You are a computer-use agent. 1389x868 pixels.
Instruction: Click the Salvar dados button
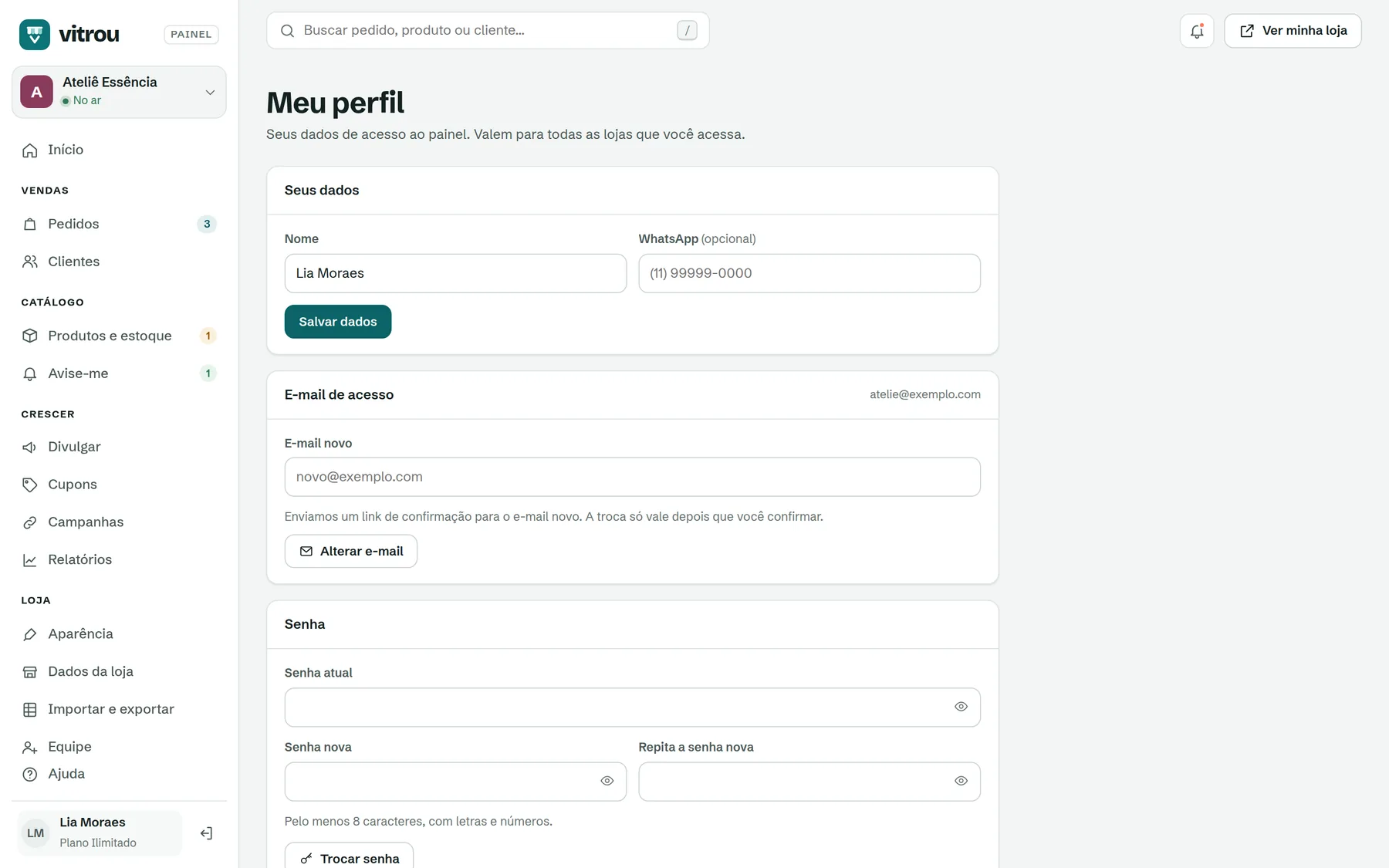[338, 322]
